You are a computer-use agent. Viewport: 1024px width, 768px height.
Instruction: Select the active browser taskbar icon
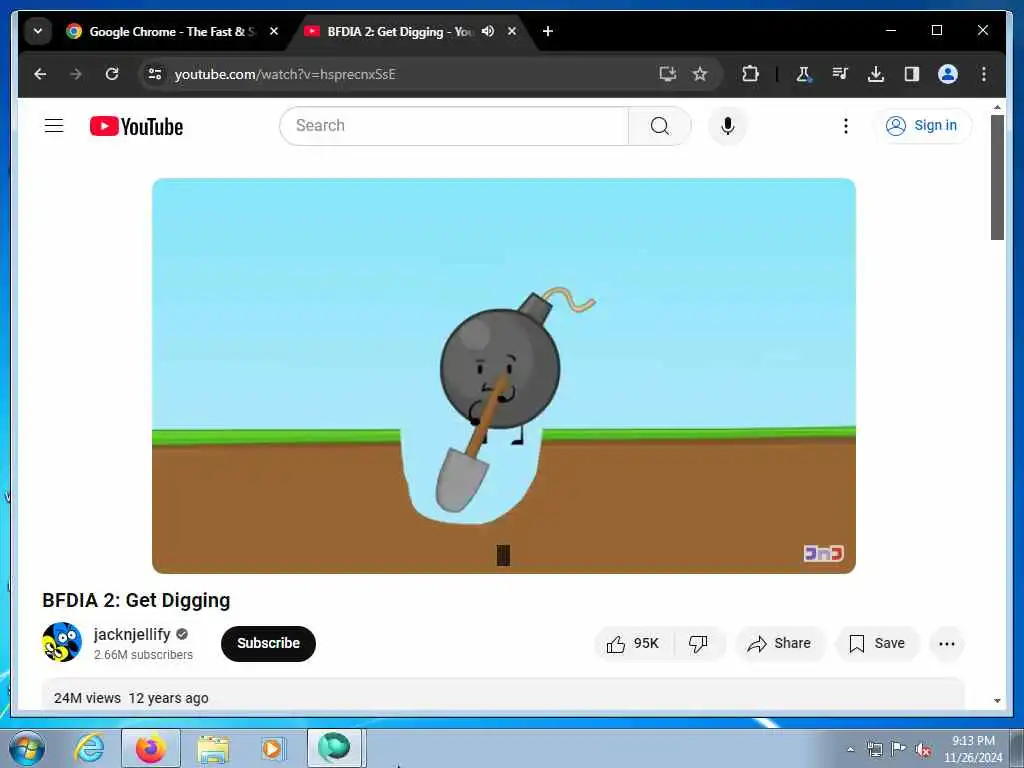(x=334, y=748)
